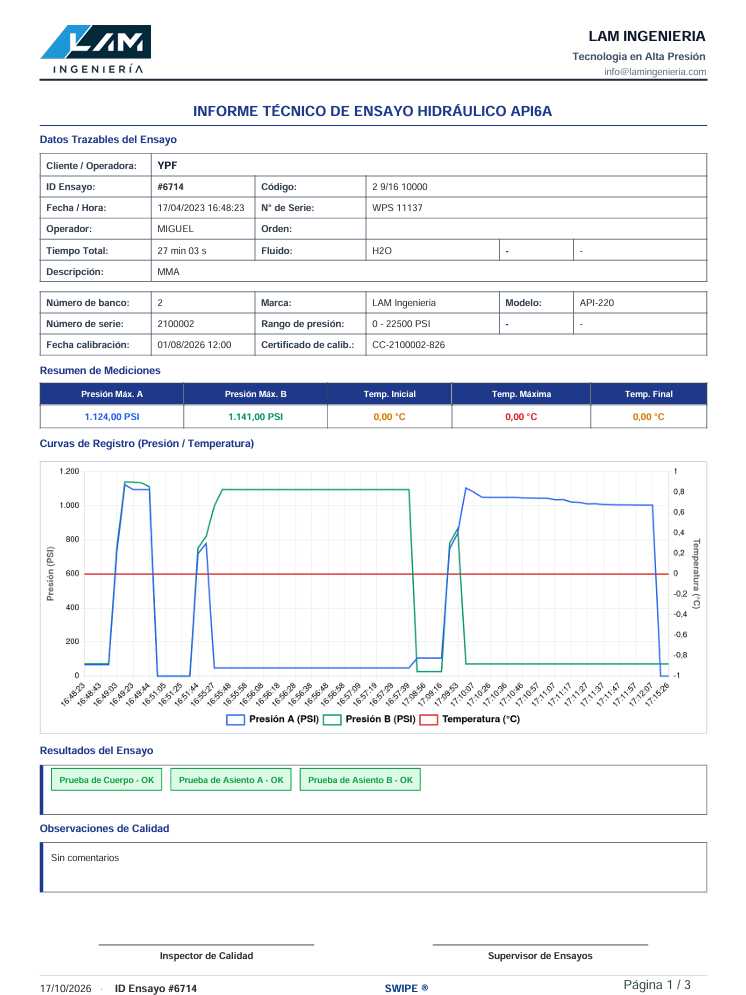746x995 pixels.
Task: Click the Resultados del Ensayo heading
Action: click(x=96, y=751)
